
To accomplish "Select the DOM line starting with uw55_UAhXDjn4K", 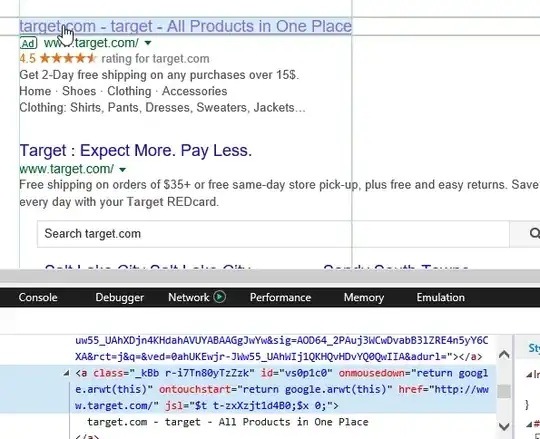I will tap(282, 341).
